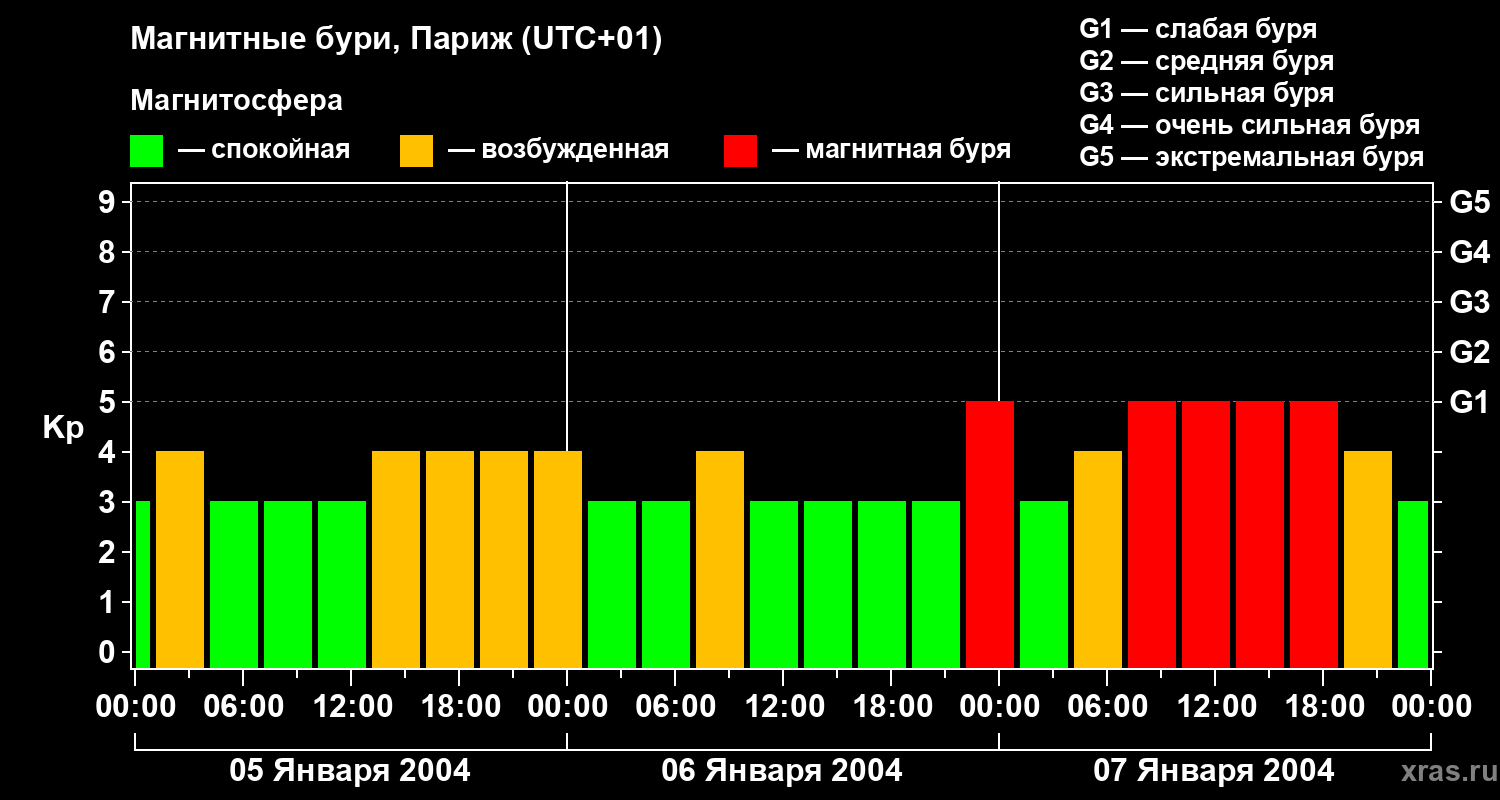This screenshot has width=1500, height=800.
Task: Select the 'Магнитосфера' heading
Action: (236, 101)
